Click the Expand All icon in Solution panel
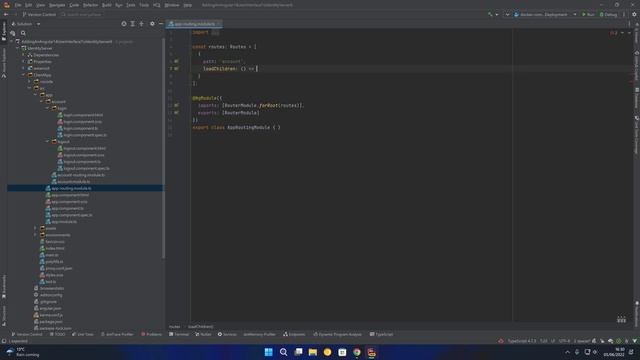This screenshot has width=640, height=360. (x=133, y=24)
